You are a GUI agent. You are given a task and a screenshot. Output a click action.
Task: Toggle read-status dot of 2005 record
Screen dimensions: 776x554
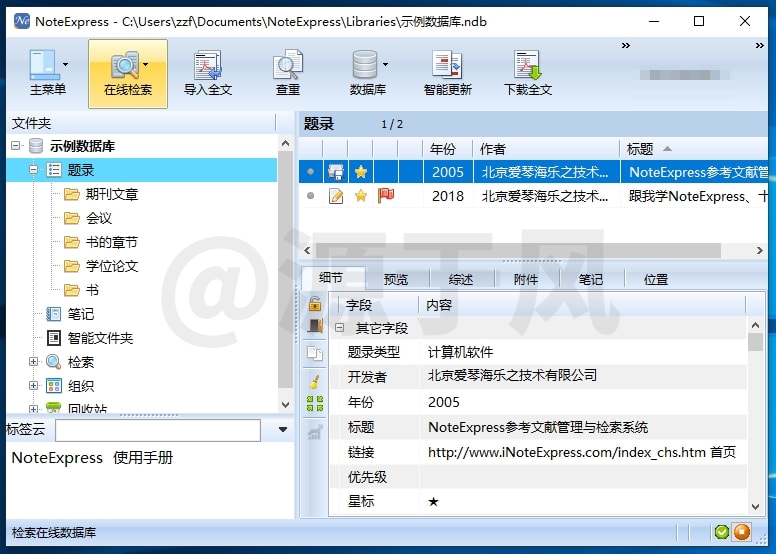(310, 172)
